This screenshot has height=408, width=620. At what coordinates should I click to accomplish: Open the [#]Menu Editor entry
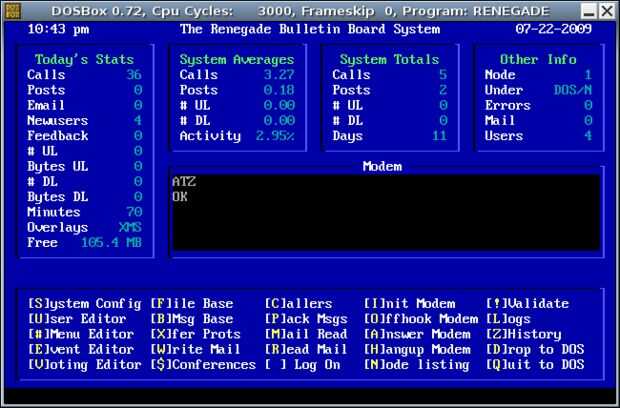(81, 334)
